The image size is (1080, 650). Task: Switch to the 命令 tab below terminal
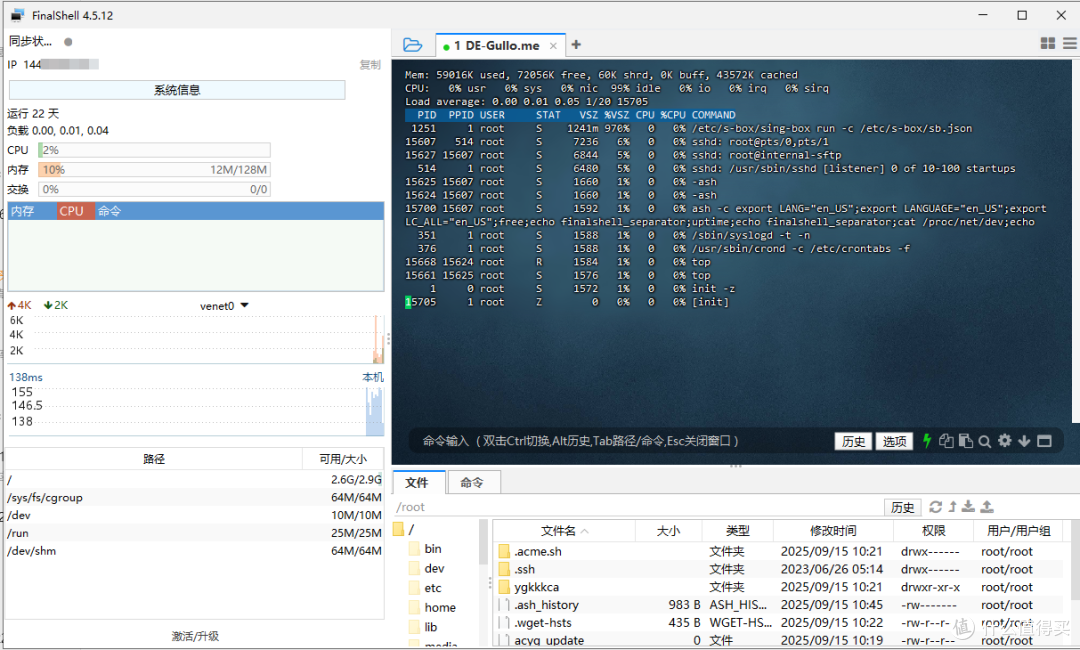(472, 483)
